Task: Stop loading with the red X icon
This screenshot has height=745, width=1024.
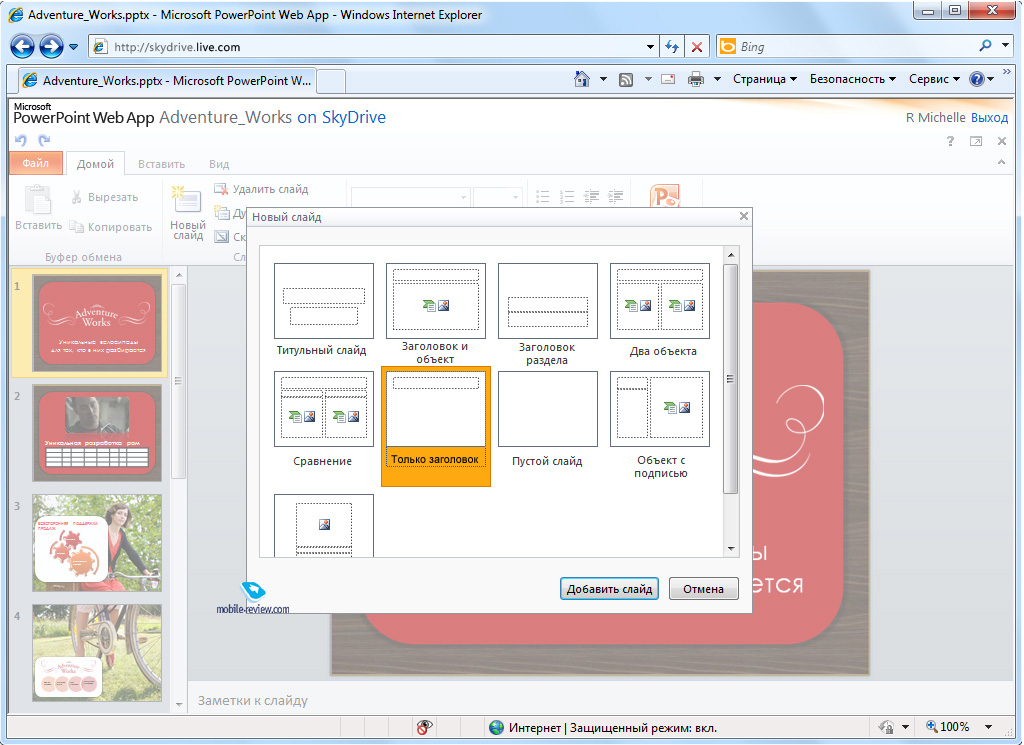Action: point(697,47)
